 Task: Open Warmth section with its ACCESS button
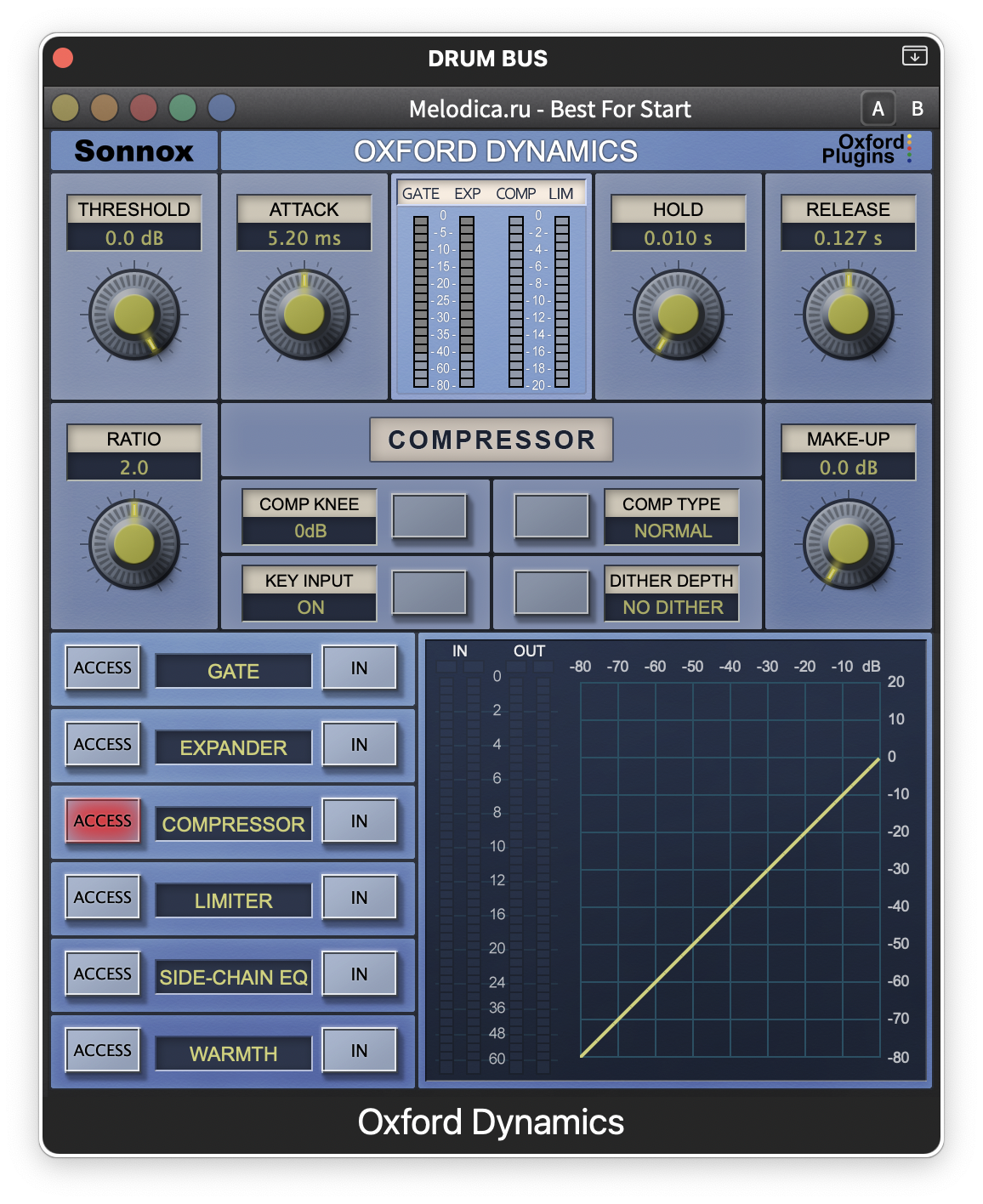103,1051
